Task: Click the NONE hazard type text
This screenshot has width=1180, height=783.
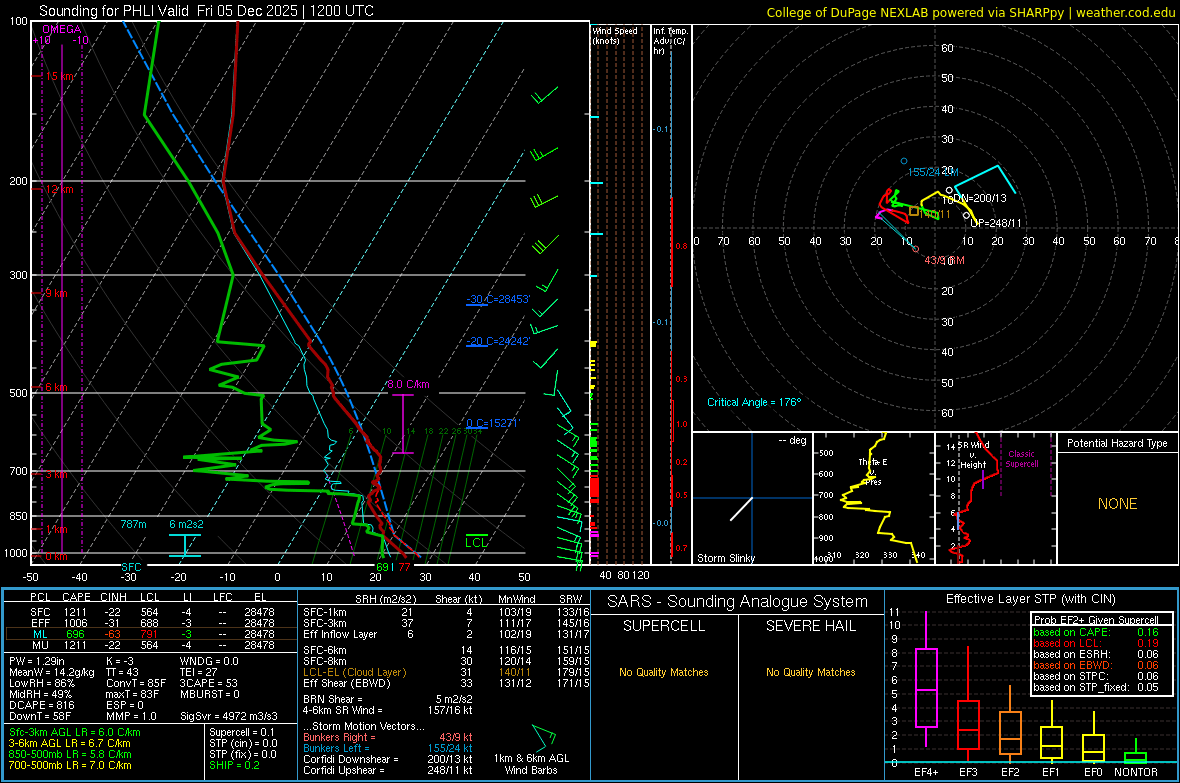Action: [1117, 504]
